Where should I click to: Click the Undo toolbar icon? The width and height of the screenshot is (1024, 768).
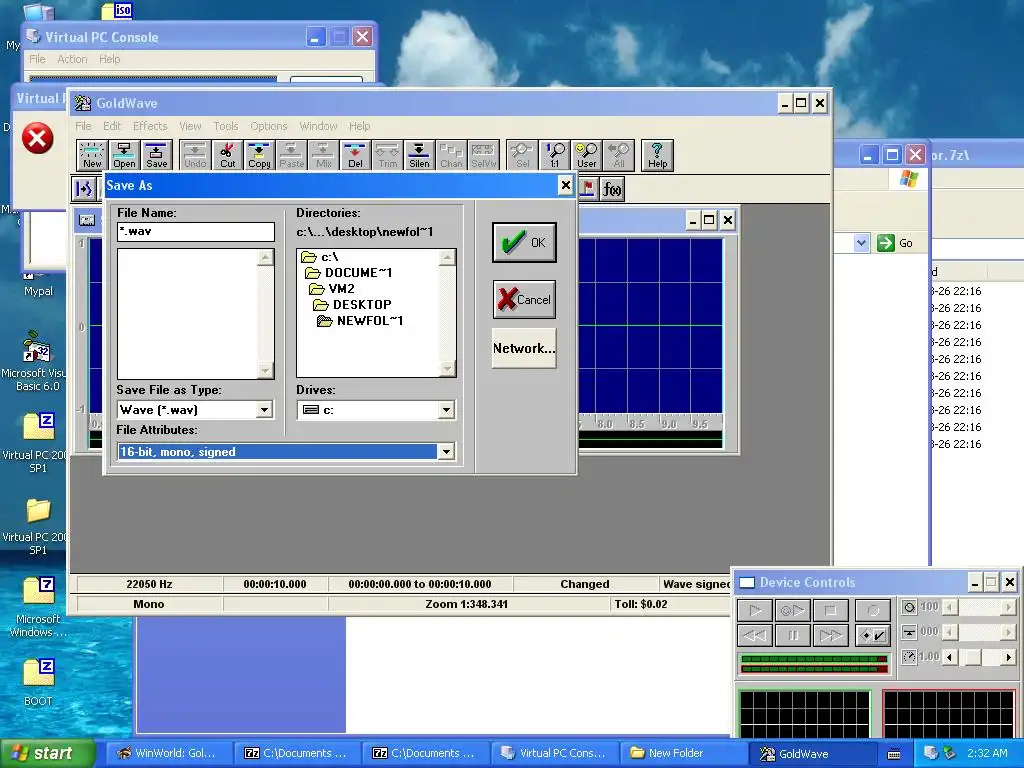[195, 155]
